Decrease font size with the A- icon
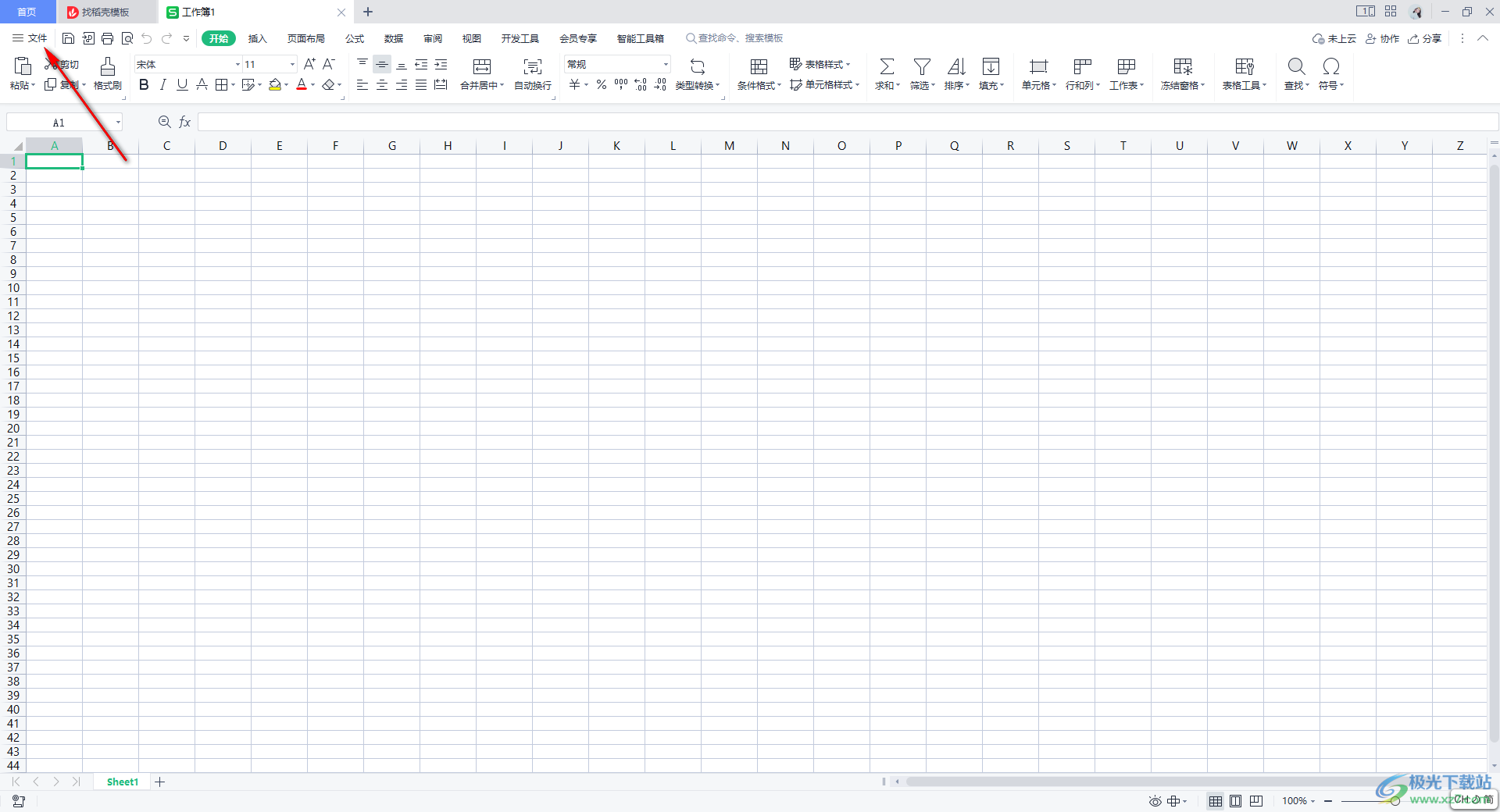1500x812 pixels. click(x=329, y=64)
